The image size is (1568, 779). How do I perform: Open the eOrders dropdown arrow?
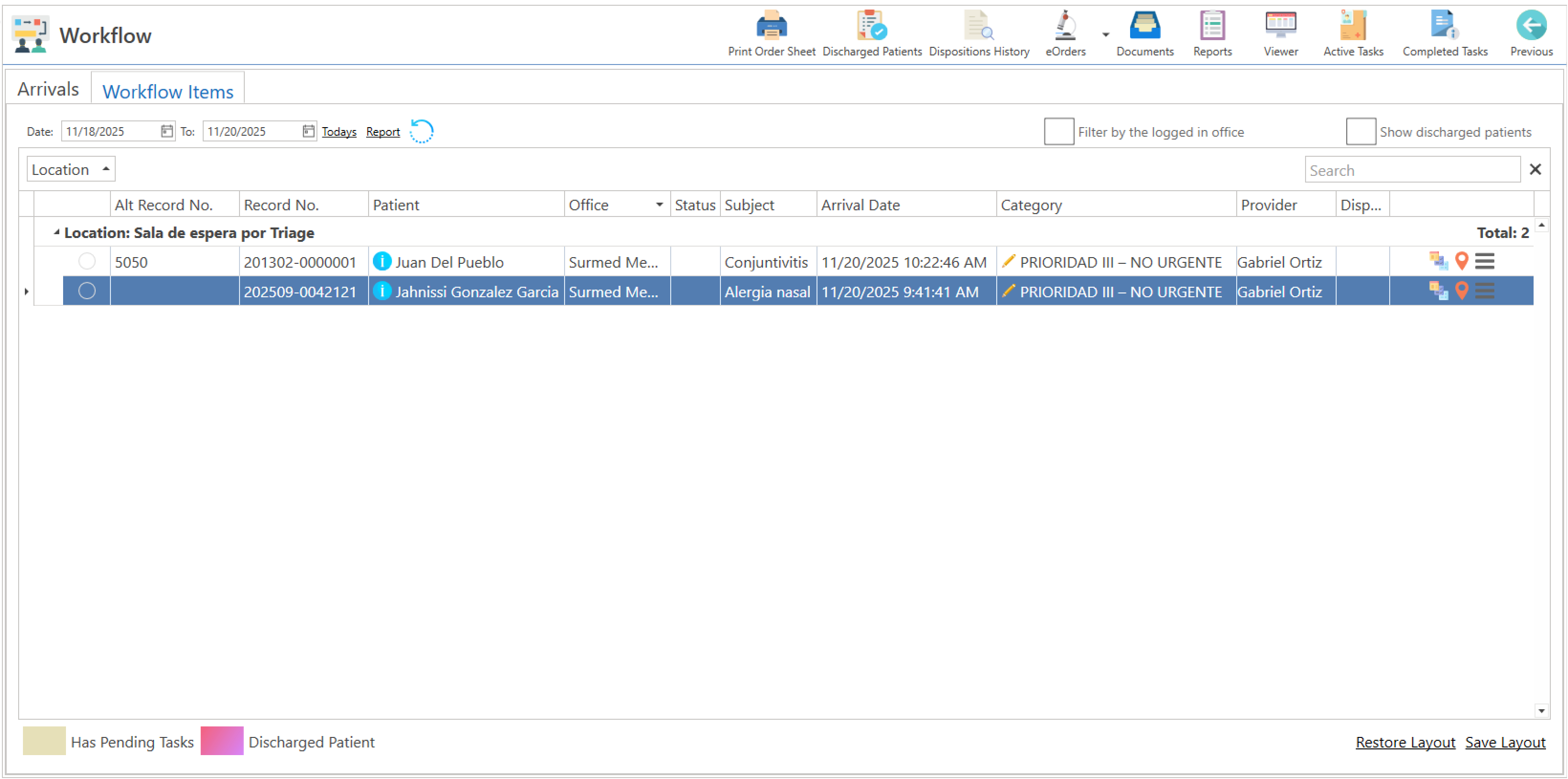[1105, 35]
